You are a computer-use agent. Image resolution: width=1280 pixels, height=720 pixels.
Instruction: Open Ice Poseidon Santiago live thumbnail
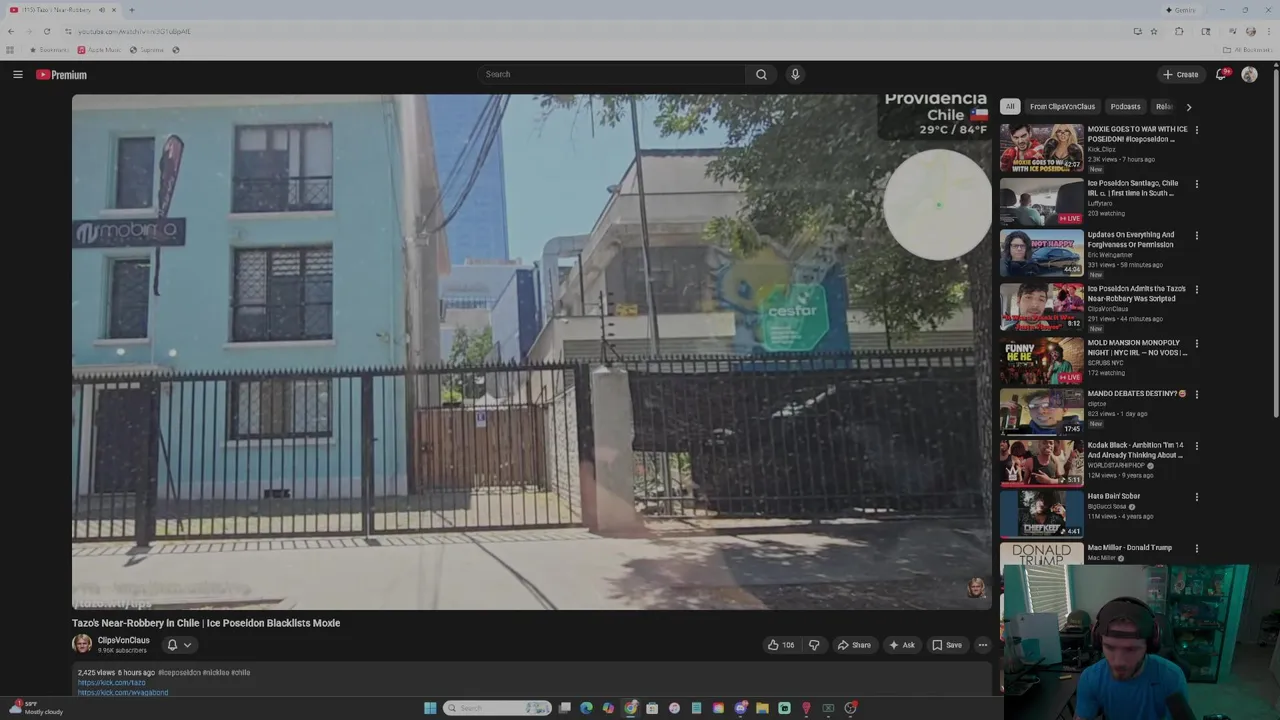point(1041,201)
